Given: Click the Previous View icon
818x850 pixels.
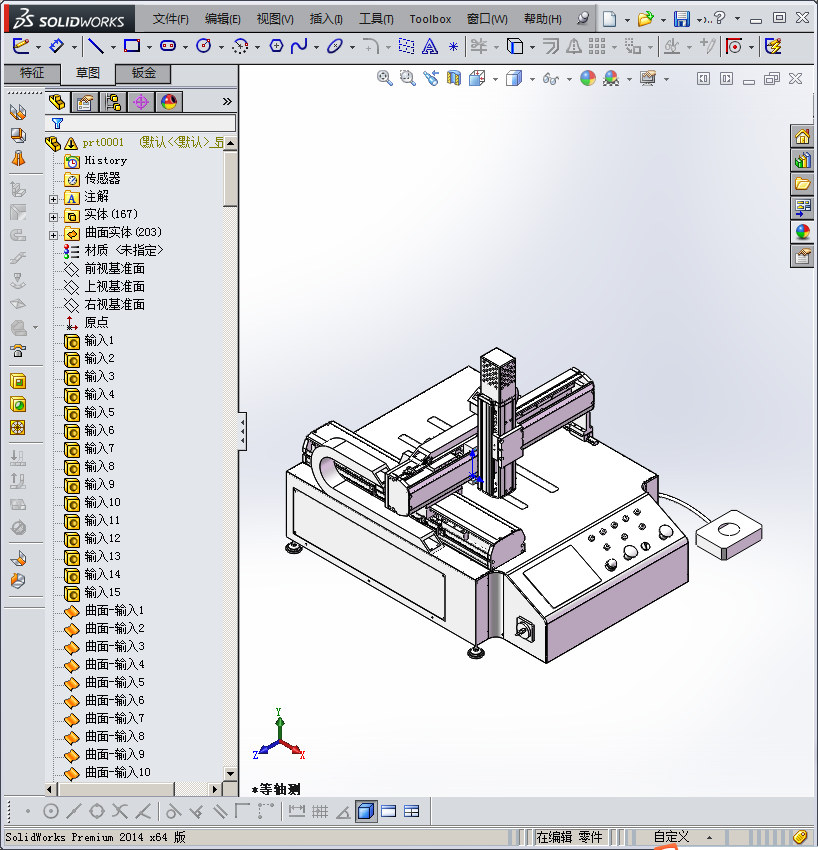Looking at the screenshot, I should click(x=430, y=79).
